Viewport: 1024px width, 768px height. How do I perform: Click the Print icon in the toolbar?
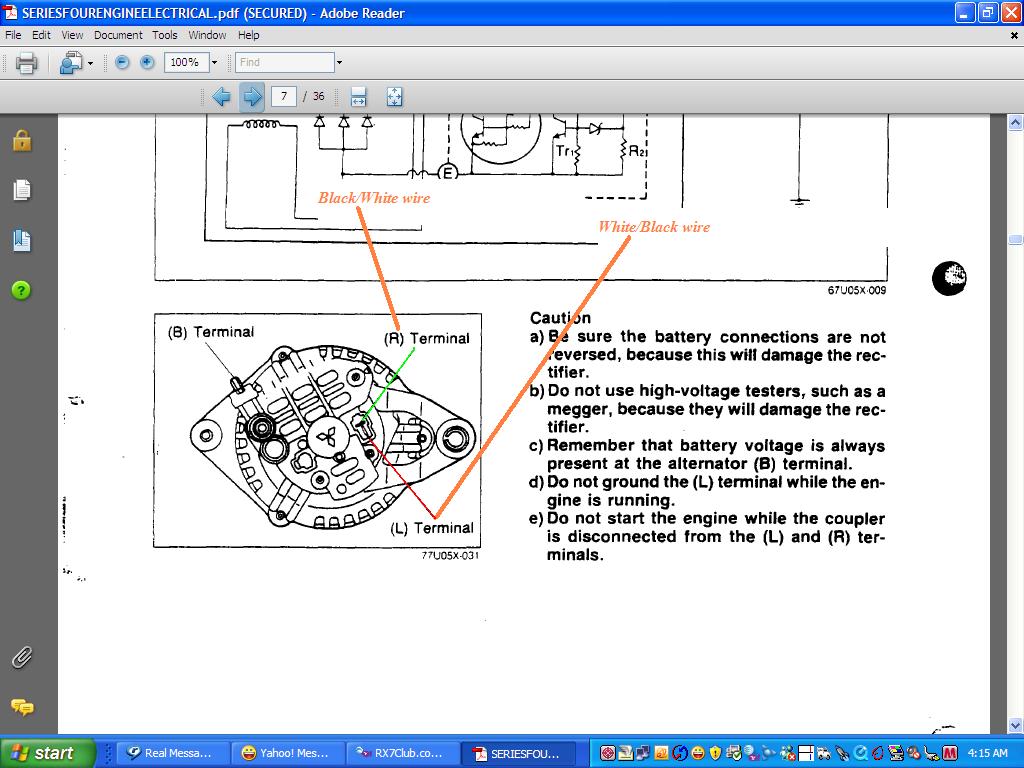(x=27, y=63)
